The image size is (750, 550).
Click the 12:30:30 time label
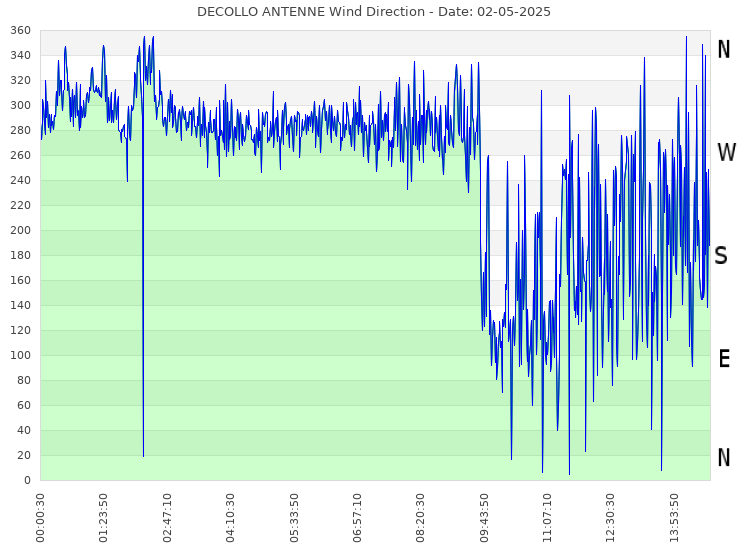click(610, 518)
